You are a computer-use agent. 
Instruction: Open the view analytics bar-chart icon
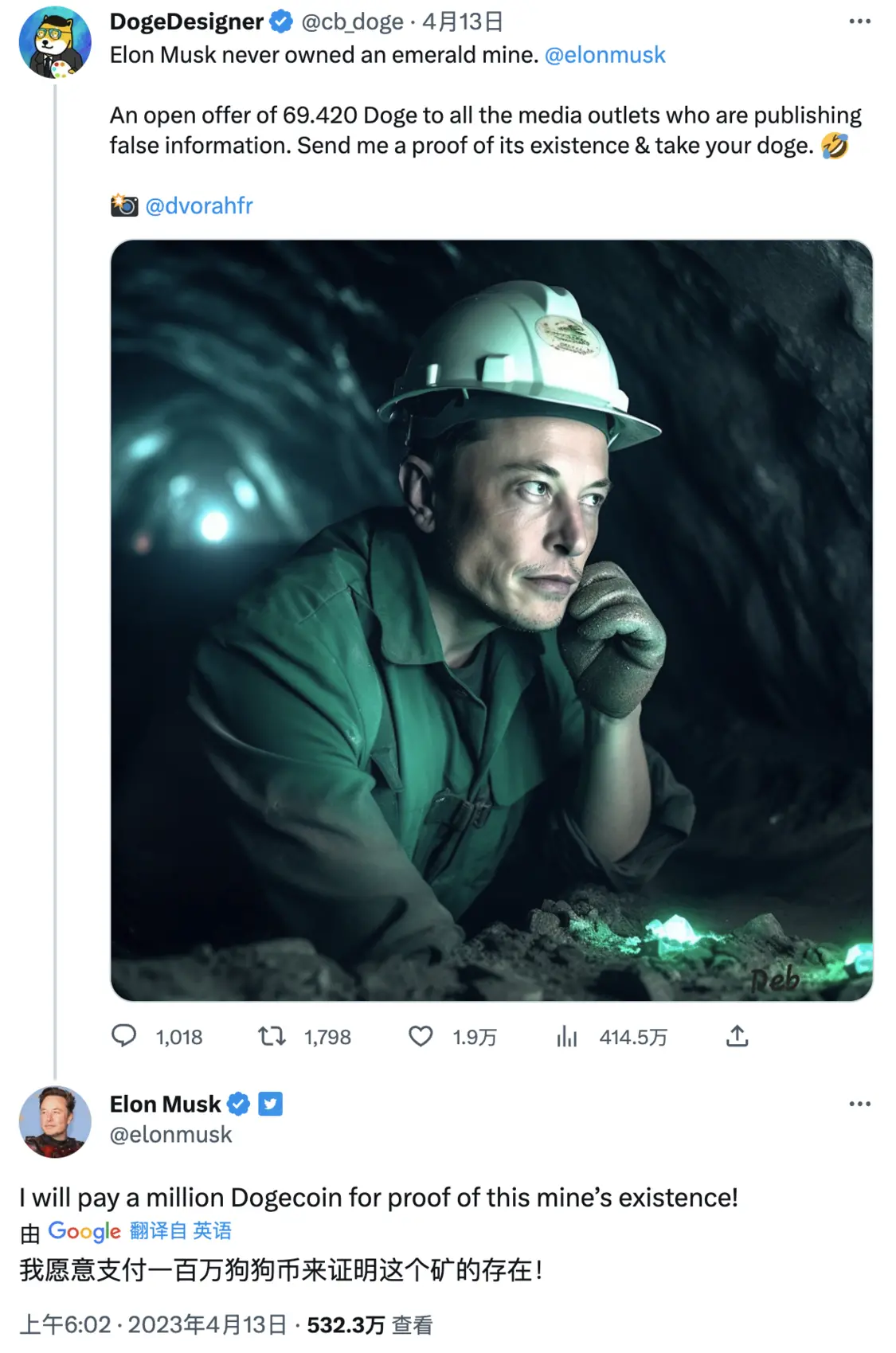point(567,1036)
